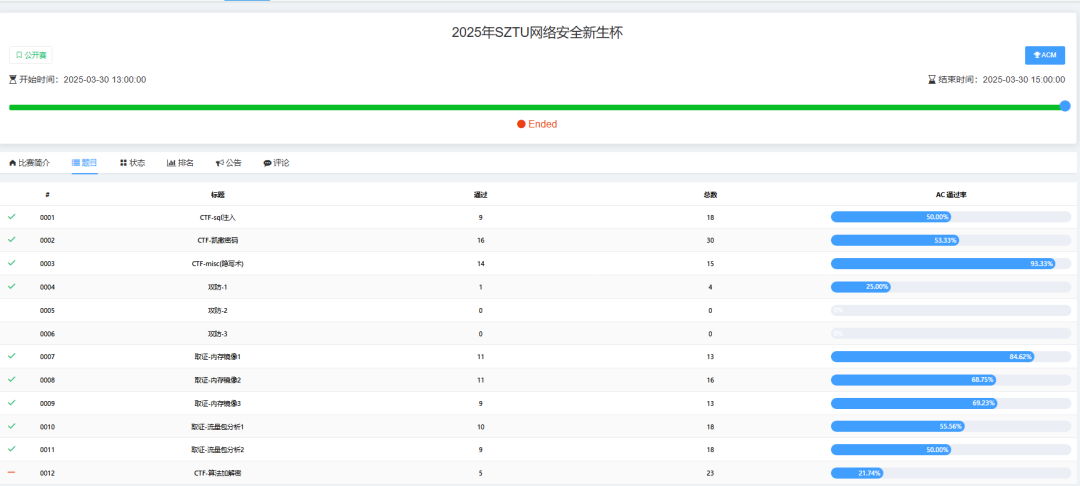Screen dimensions: 1080x486
Task: Click the megaphone icon beside 公告
Action: coord(219,162)
